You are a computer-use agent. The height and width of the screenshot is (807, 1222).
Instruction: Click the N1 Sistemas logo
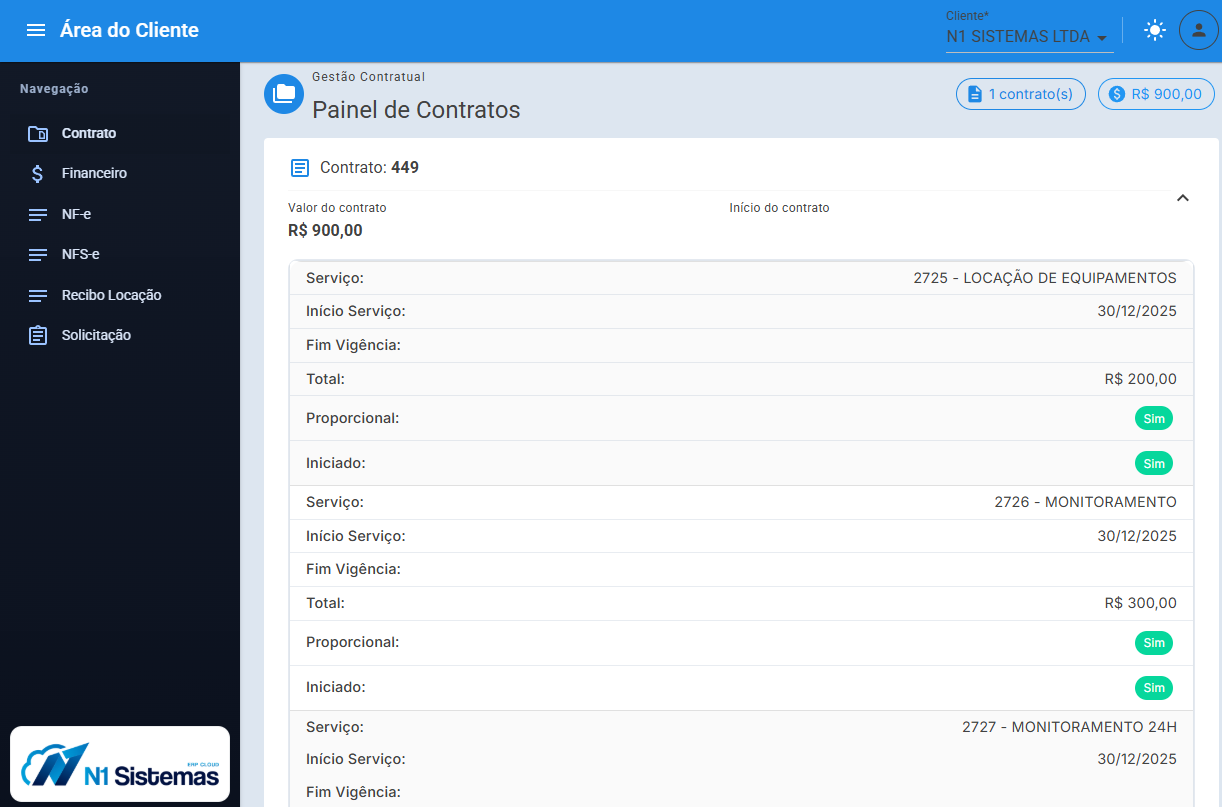(x=120, y=766)
